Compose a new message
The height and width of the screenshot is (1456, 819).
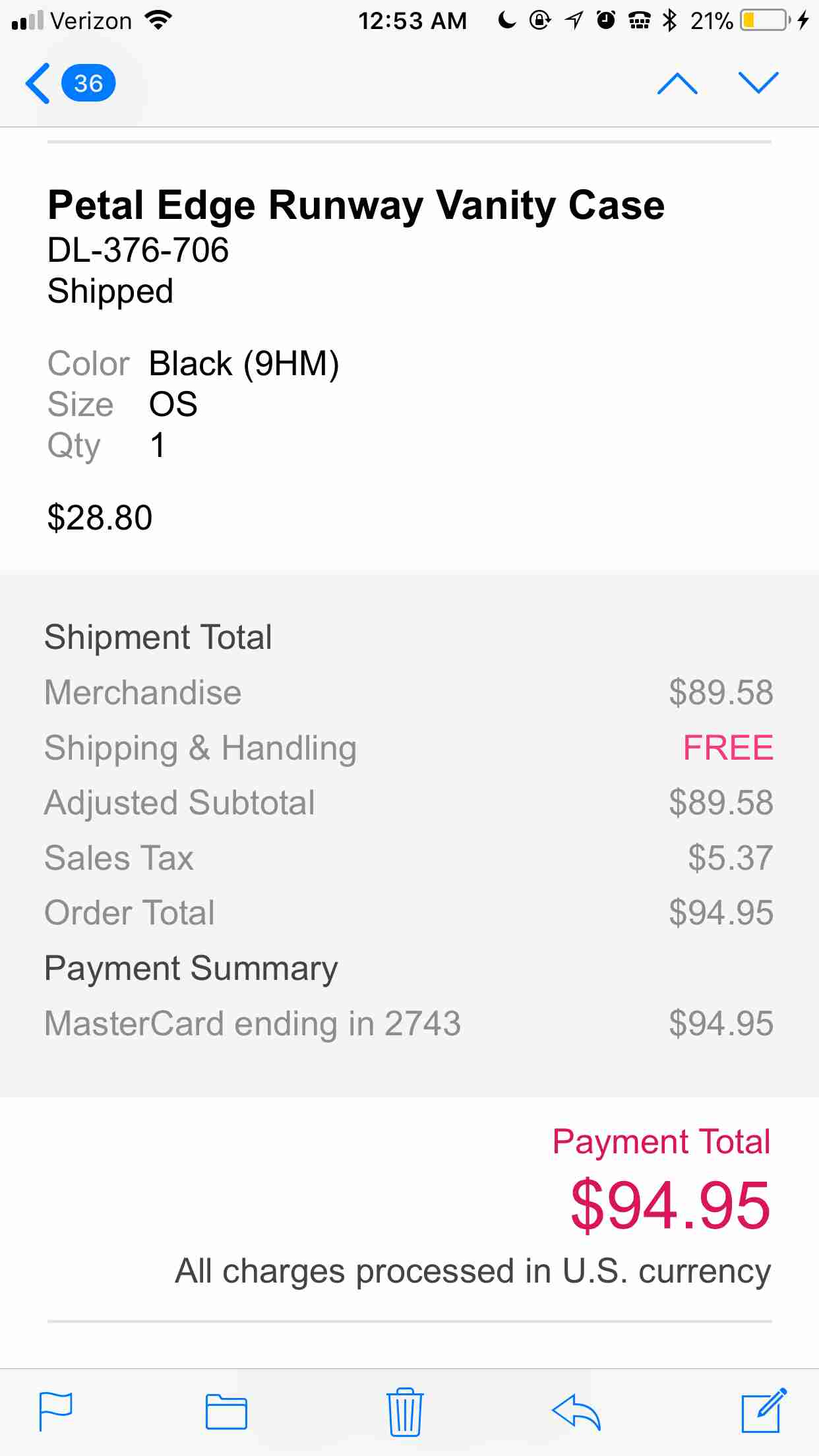[764, 1410]
